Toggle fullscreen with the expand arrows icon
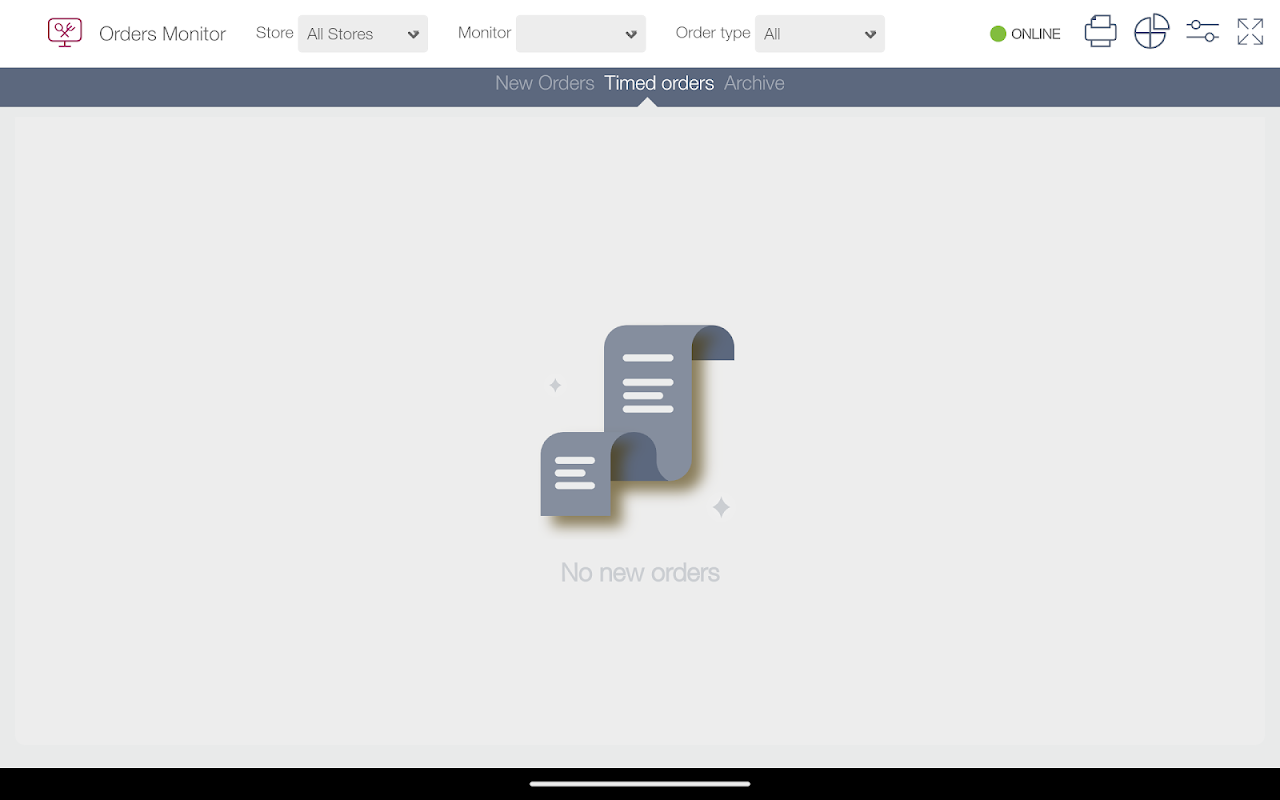 pos(1250,32)
